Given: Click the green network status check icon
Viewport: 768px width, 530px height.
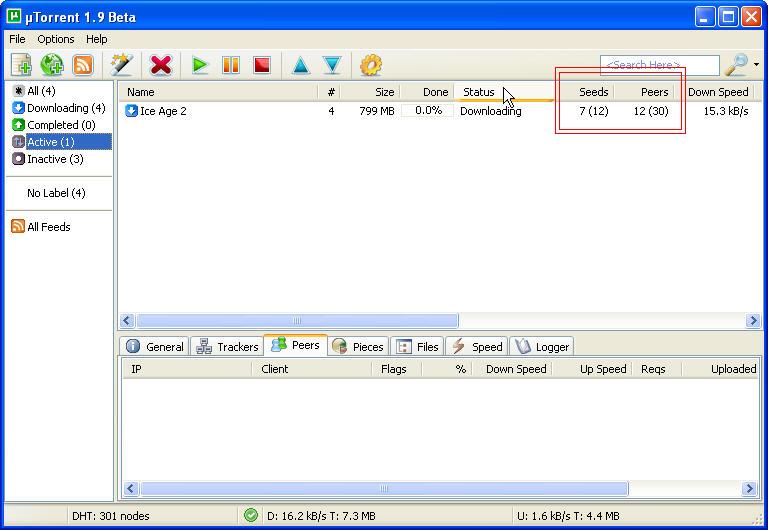Looking at the screenshot, I should click(251, 515).
